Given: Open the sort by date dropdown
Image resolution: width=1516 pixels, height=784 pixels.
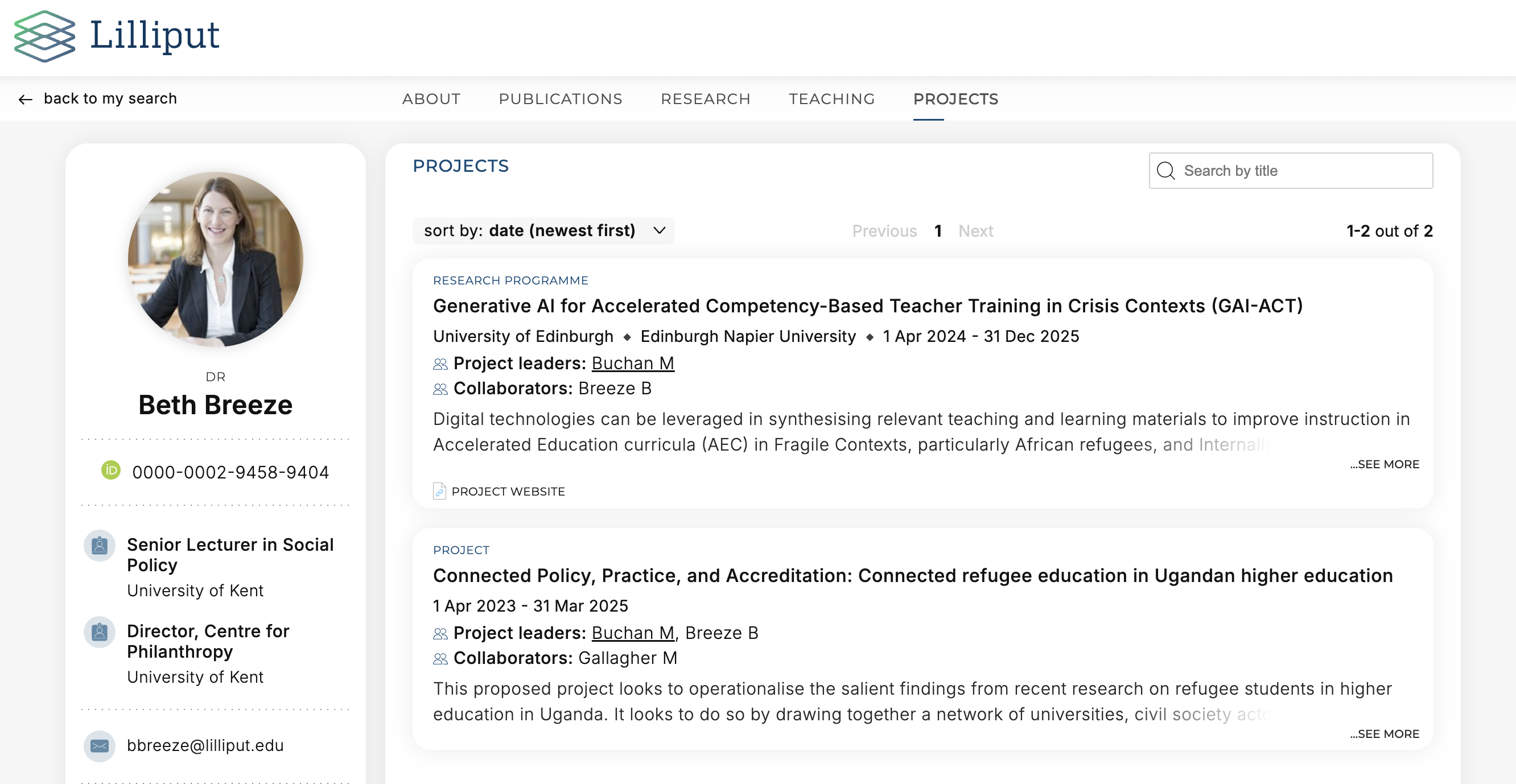Looking at the screenshot, I should pyautogui.click(x=543, y=231).
